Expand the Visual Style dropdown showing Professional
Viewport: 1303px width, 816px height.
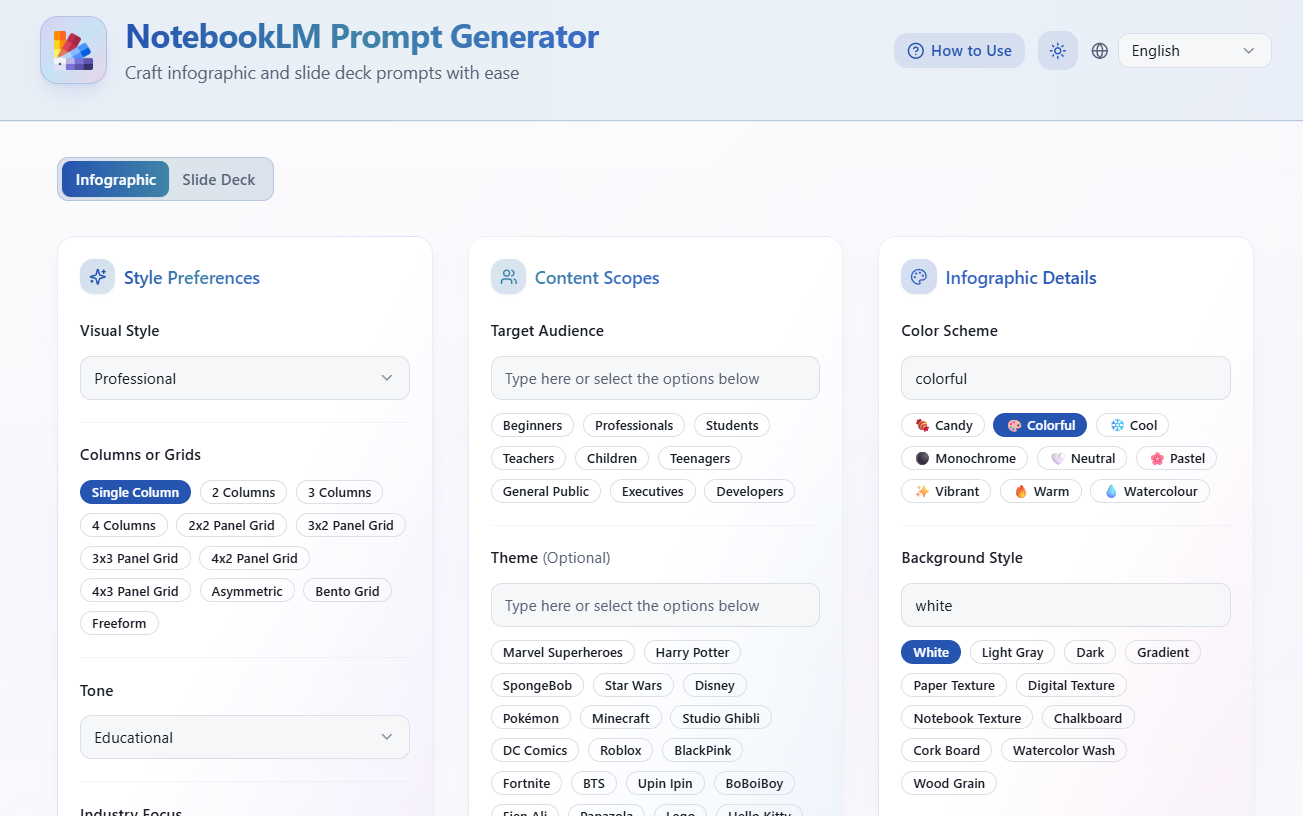pos(245,378)
